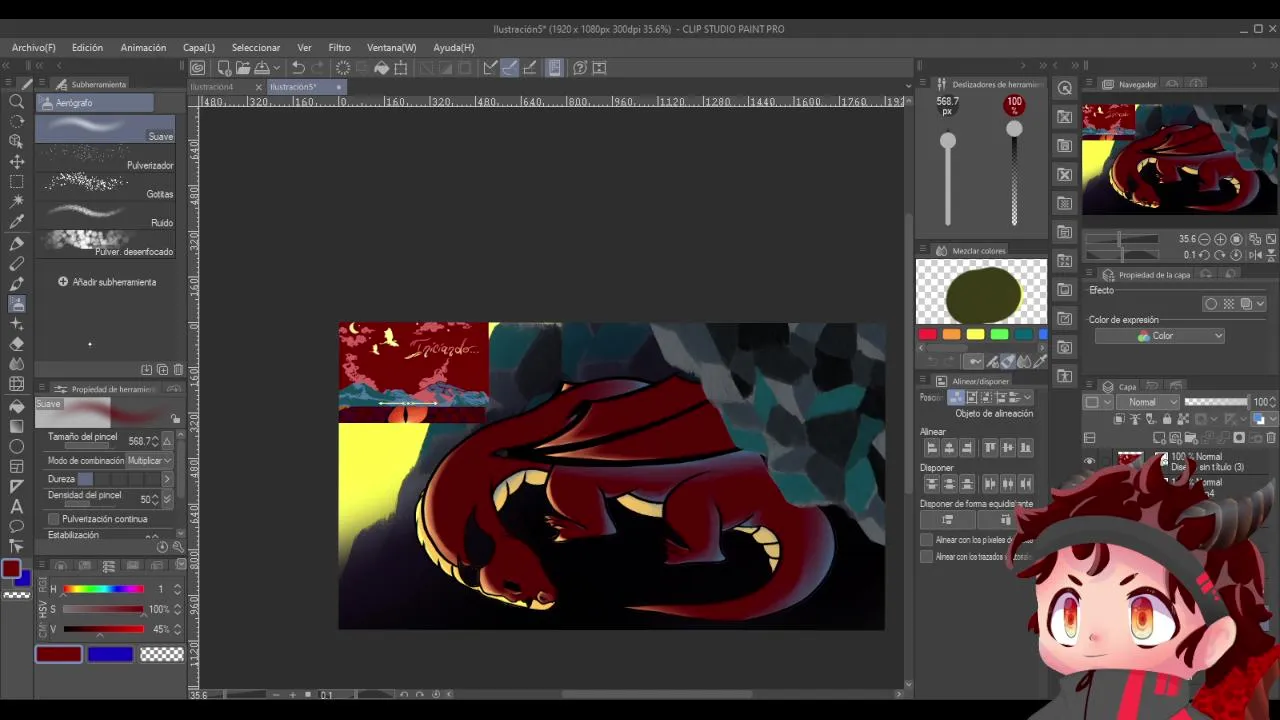Image resolution: width=1280 pixels, height=720 pixels.
Task: Select the Pulver. desenfocado subtool
Action: (106, 244)
